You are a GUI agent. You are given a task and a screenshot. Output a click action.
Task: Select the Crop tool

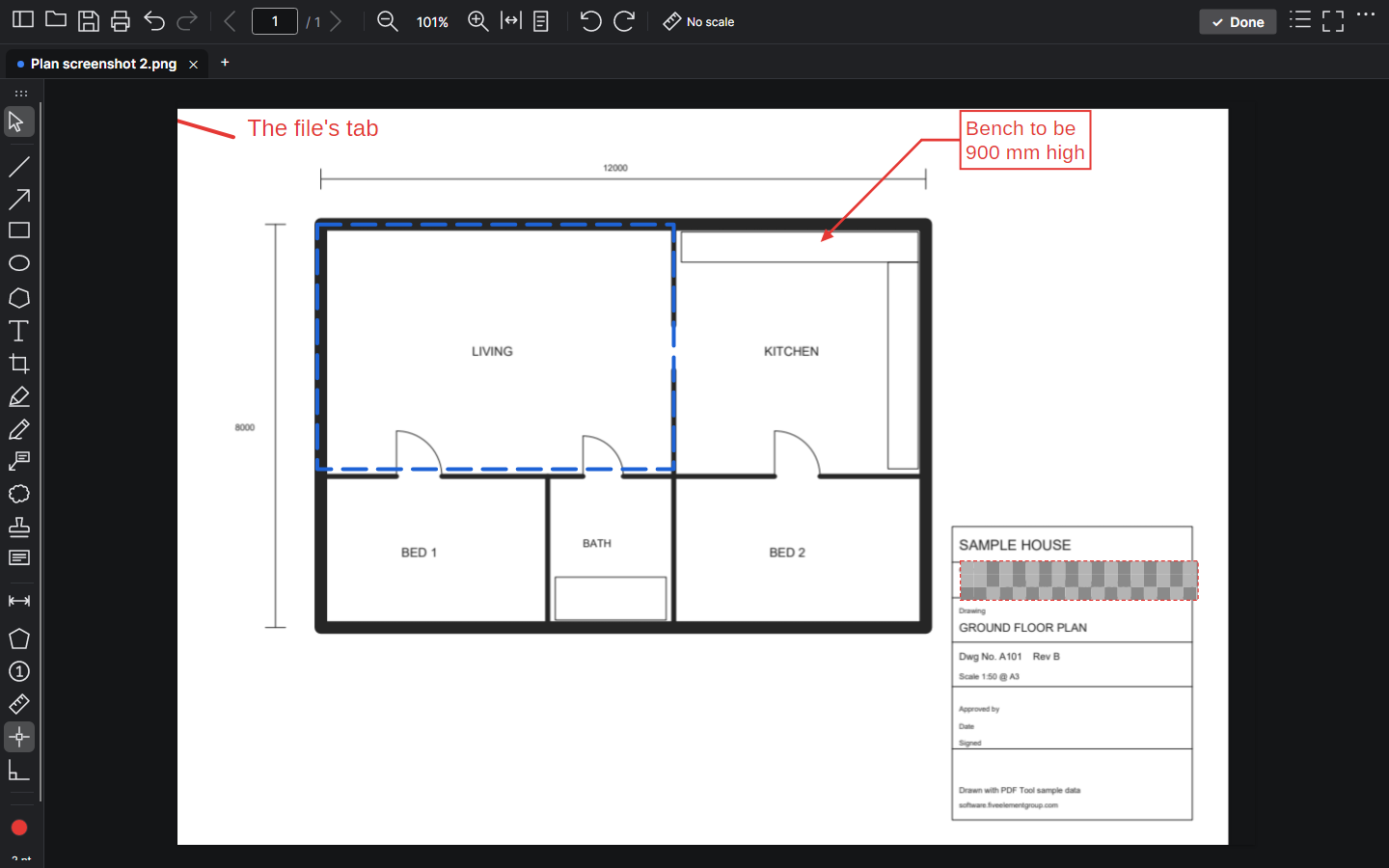pos(19,364)
